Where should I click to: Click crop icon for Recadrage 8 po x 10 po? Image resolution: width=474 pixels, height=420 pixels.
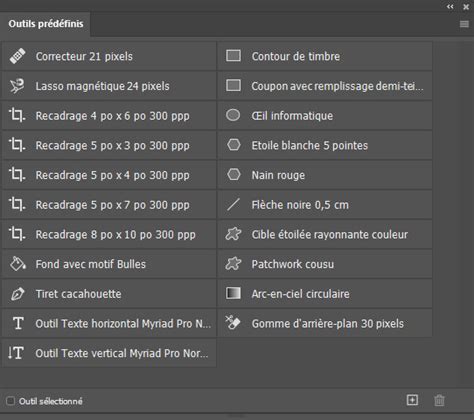[17, 234]
